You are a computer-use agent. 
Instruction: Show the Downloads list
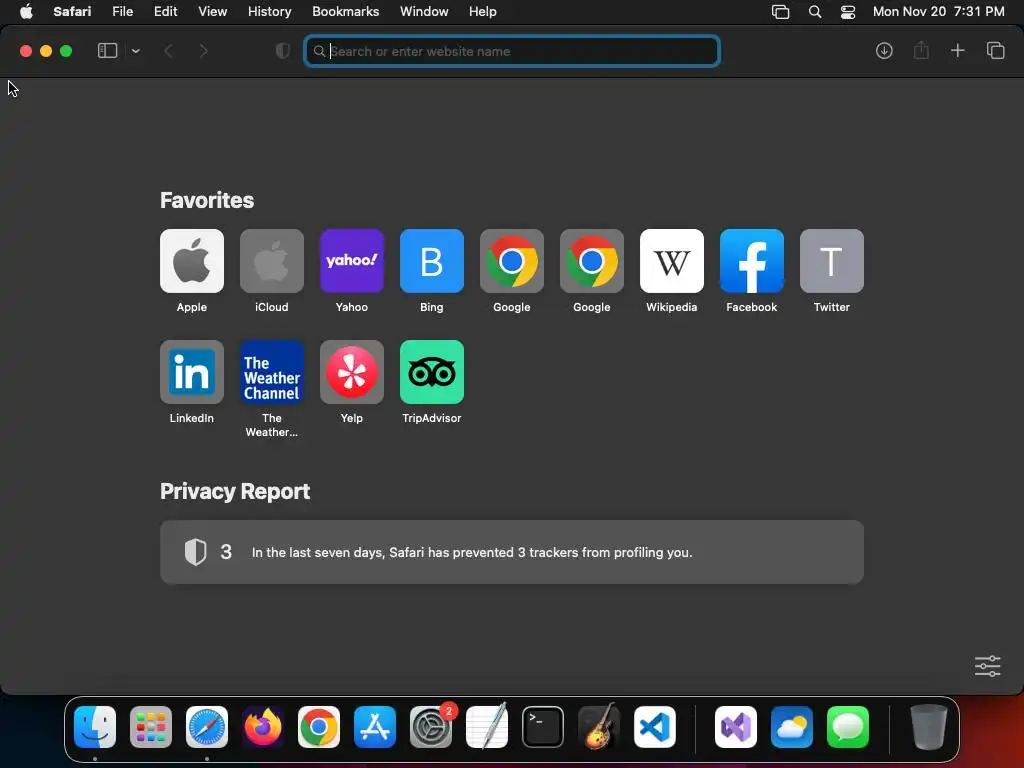click(884, 51)
